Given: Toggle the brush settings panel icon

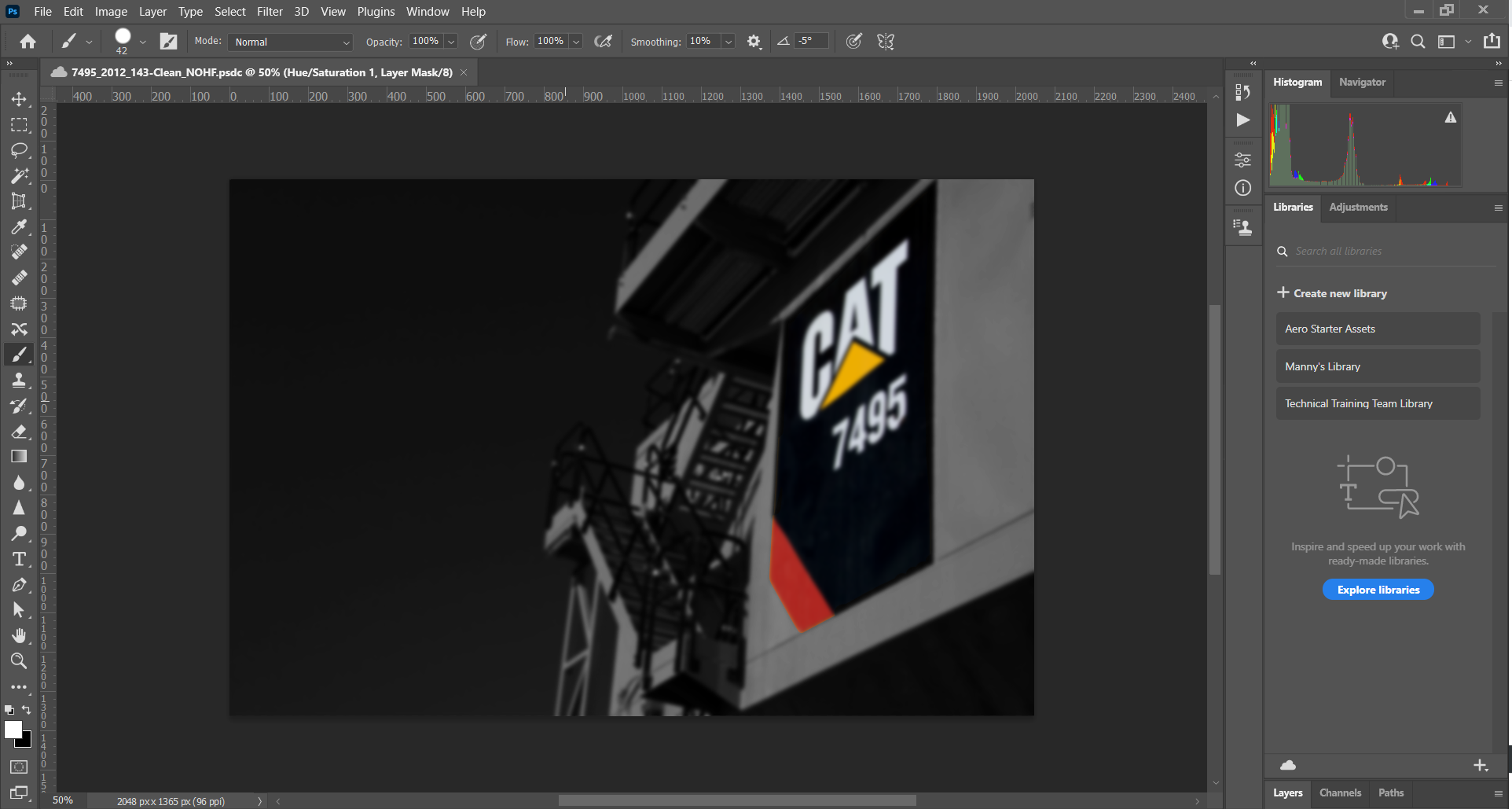Looking at the screenshot, I should point(168,42).
